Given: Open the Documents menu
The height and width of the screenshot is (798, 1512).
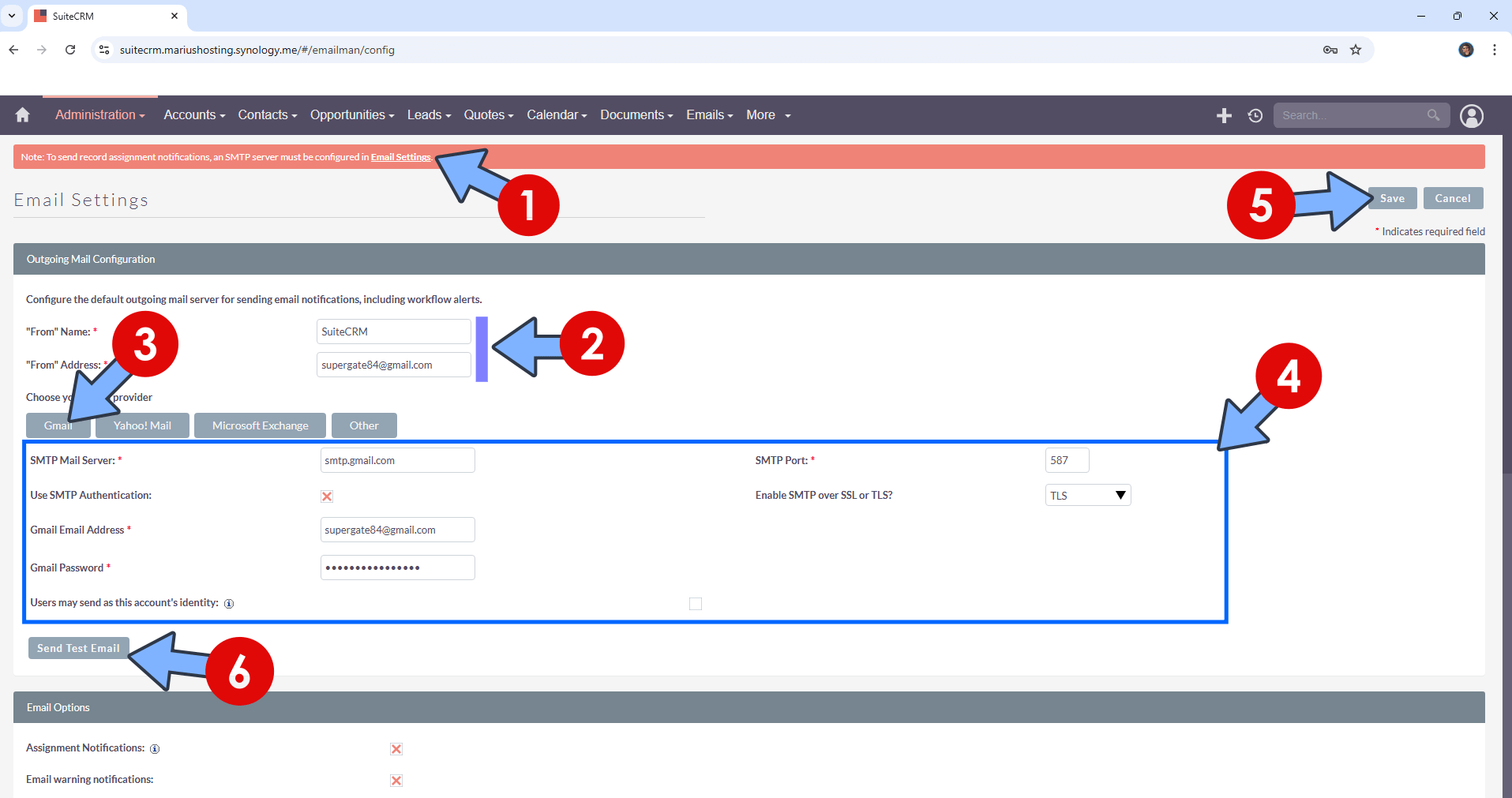Looking at the screenshot, I should coord(636,115).
